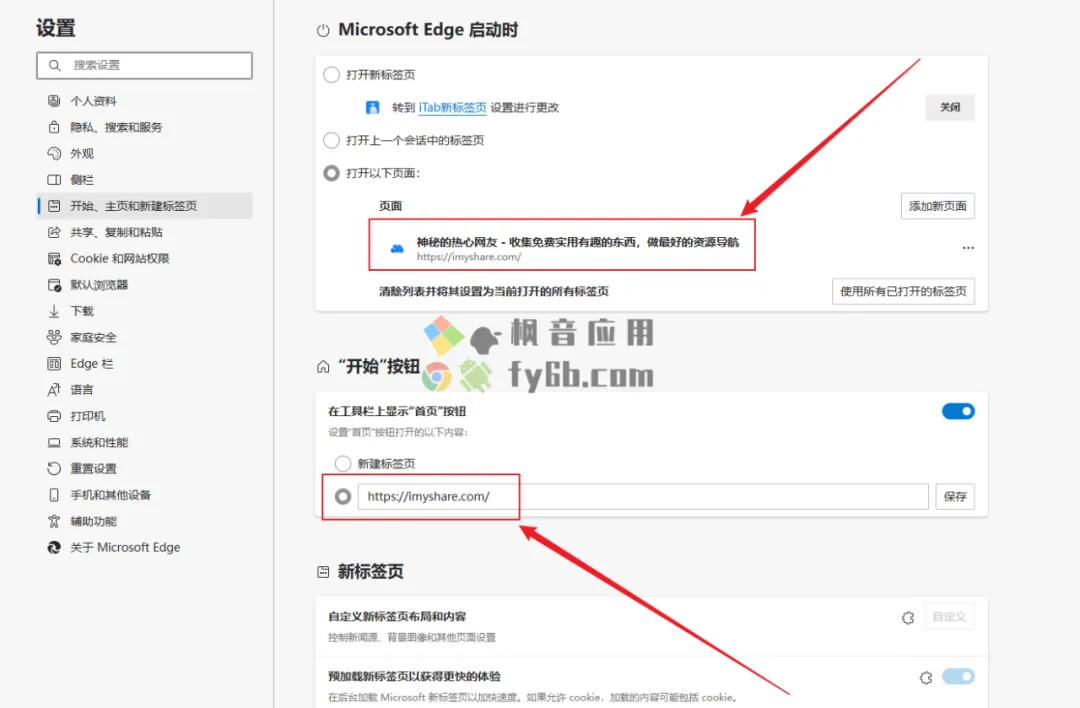Click the 家庭安全 family icon
This screenshot has height=708, width=1080.
pyautogui.click(x=54, y=337)
